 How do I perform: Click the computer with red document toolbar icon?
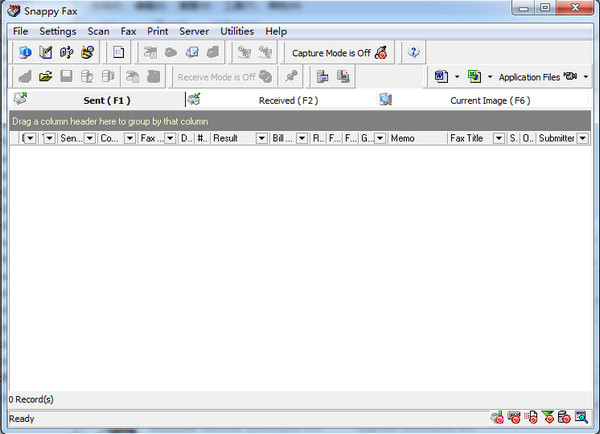(x=343, y=76)
